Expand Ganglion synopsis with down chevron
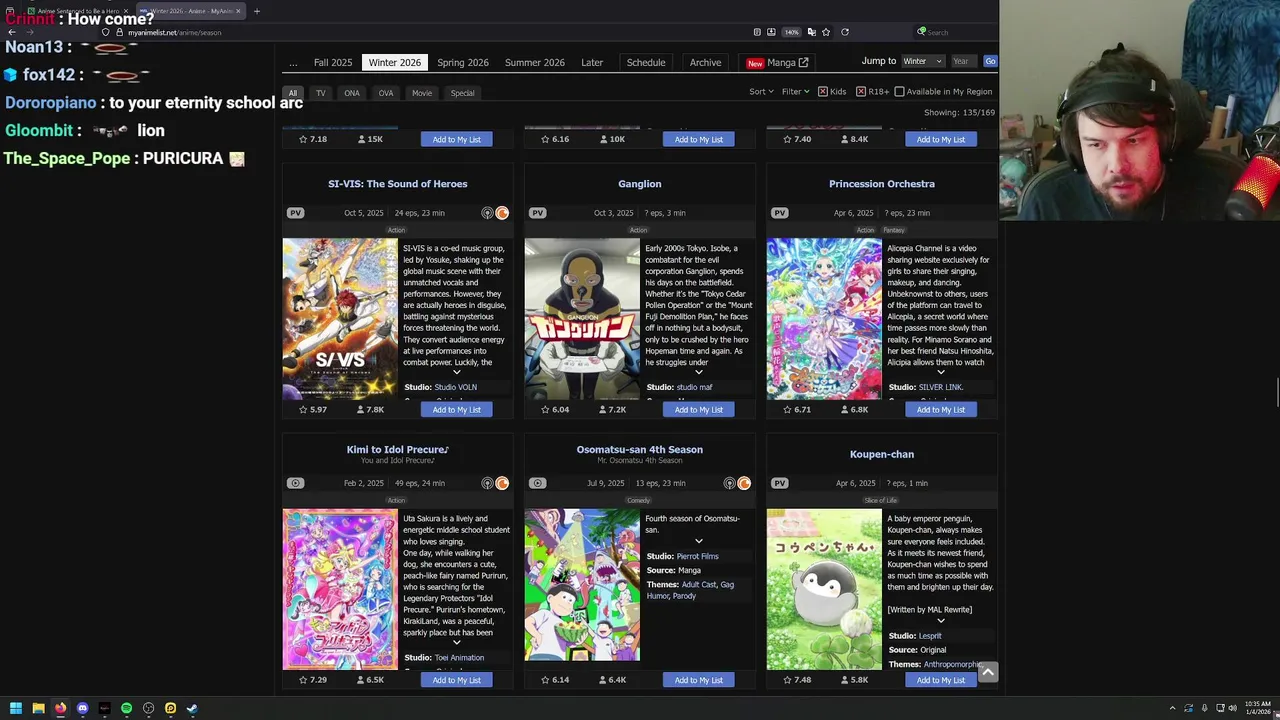This screenshot has width=1280, height=720. [x=699, y=372]
